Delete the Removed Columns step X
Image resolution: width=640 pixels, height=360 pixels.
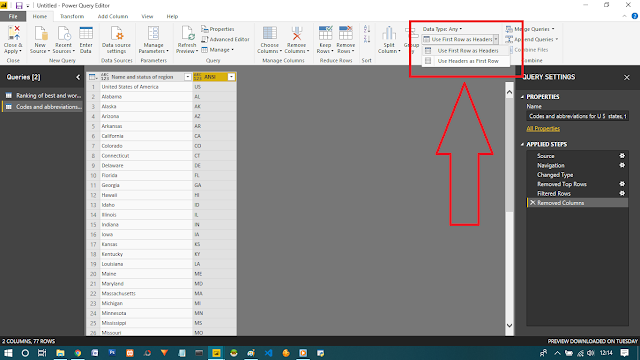pos(533,203)
